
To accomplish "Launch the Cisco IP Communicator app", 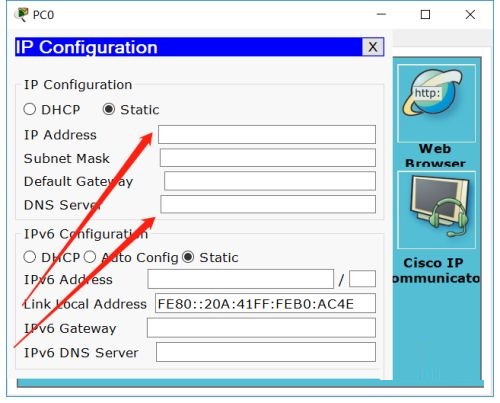I will (436, 210).
